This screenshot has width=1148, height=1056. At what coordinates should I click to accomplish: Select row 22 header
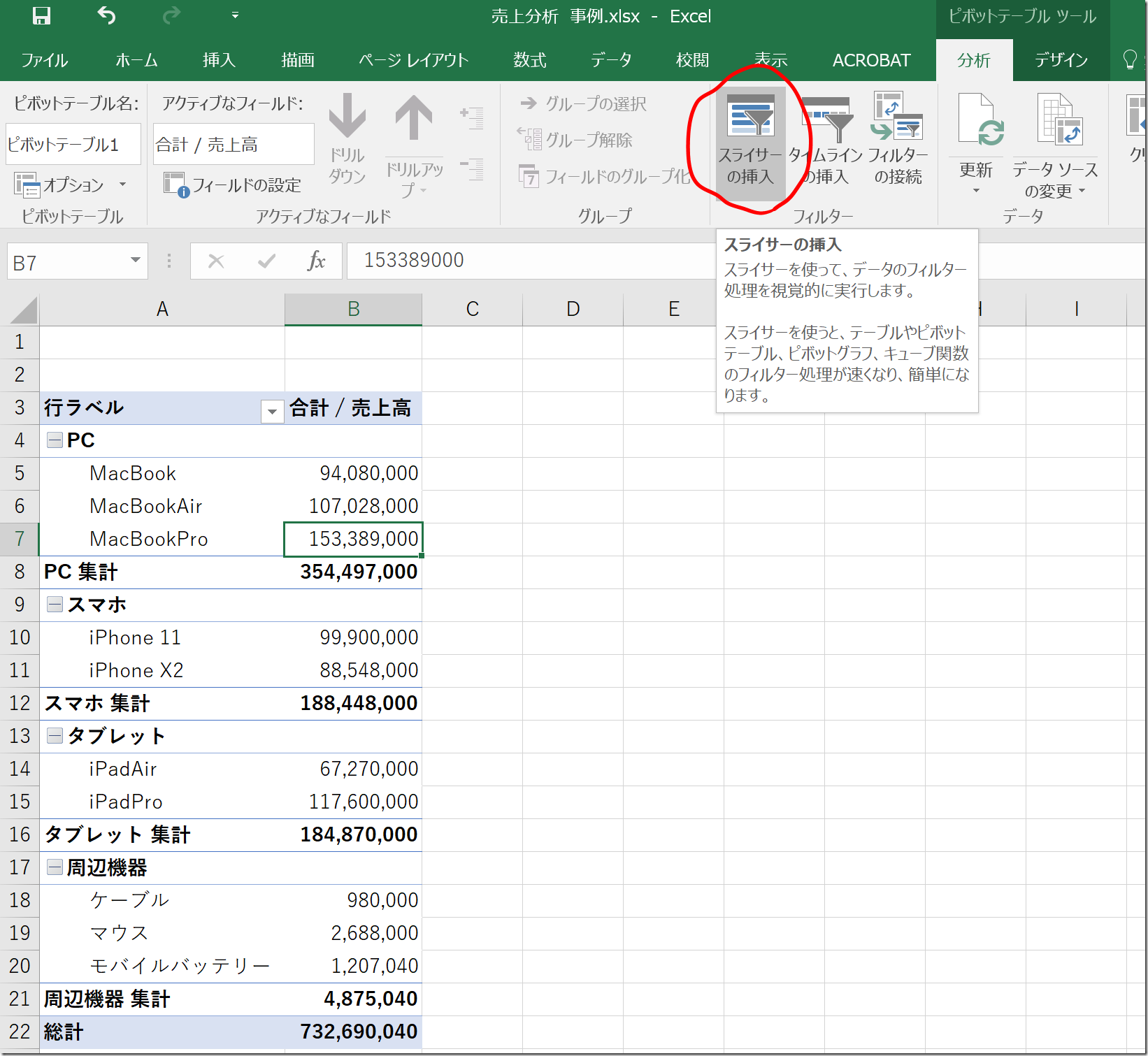pyautogui.click(x=20, y=1032)
